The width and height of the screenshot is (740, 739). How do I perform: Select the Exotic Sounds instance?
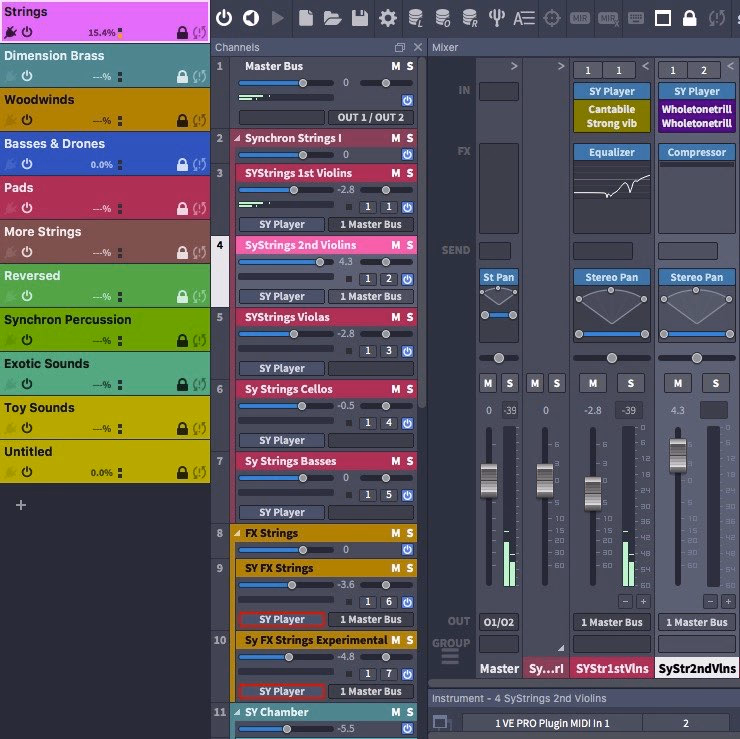tap(105, 373)
